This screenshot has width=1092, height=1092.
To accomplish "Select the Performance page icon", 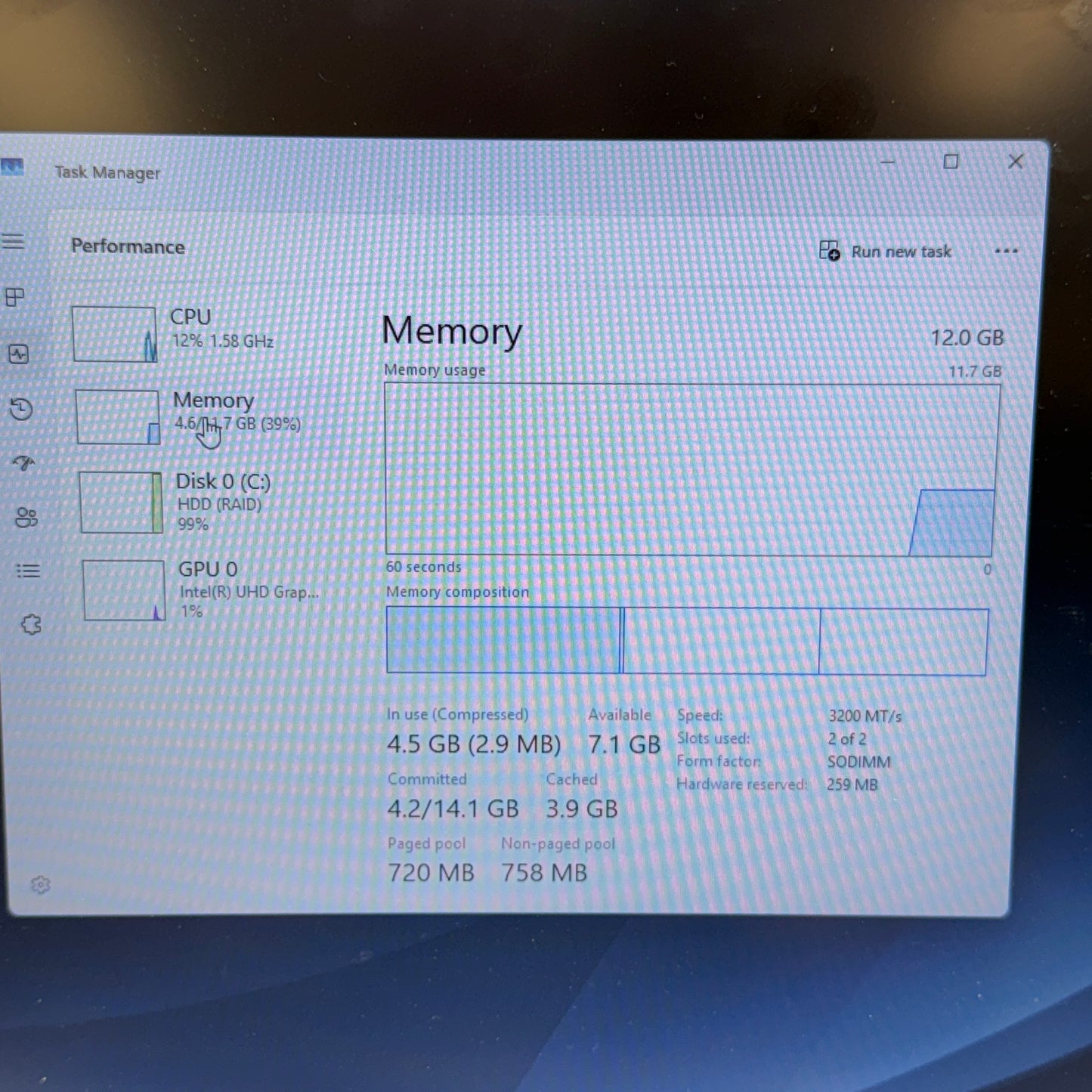I will (20, 354).
